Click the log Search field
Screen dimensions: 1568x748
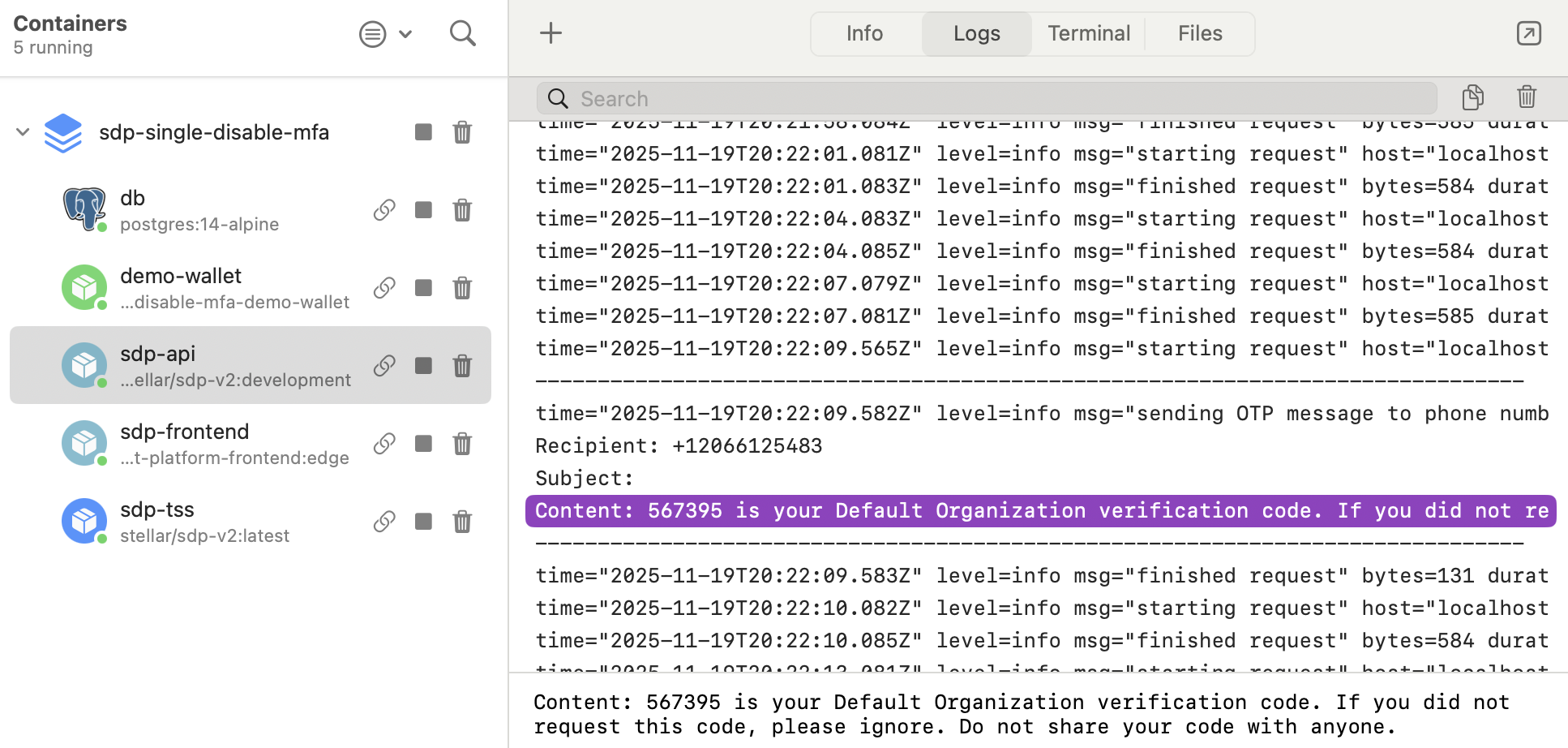[986, 99]
